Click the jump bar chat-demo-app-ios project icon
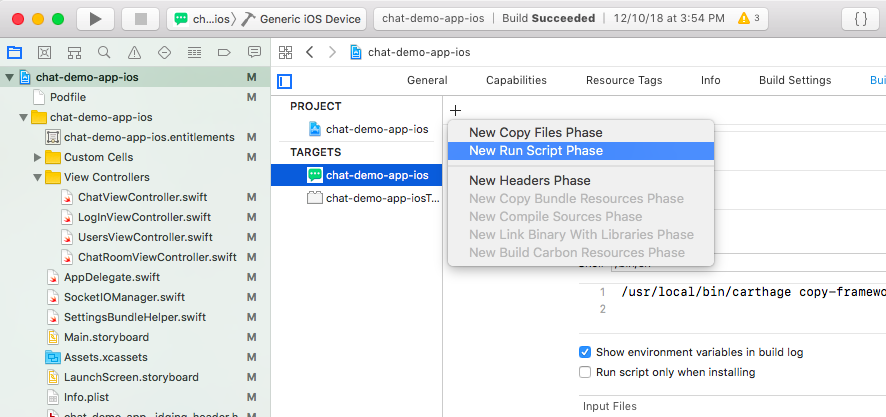 pyautogui.click(x=356, y=53)
